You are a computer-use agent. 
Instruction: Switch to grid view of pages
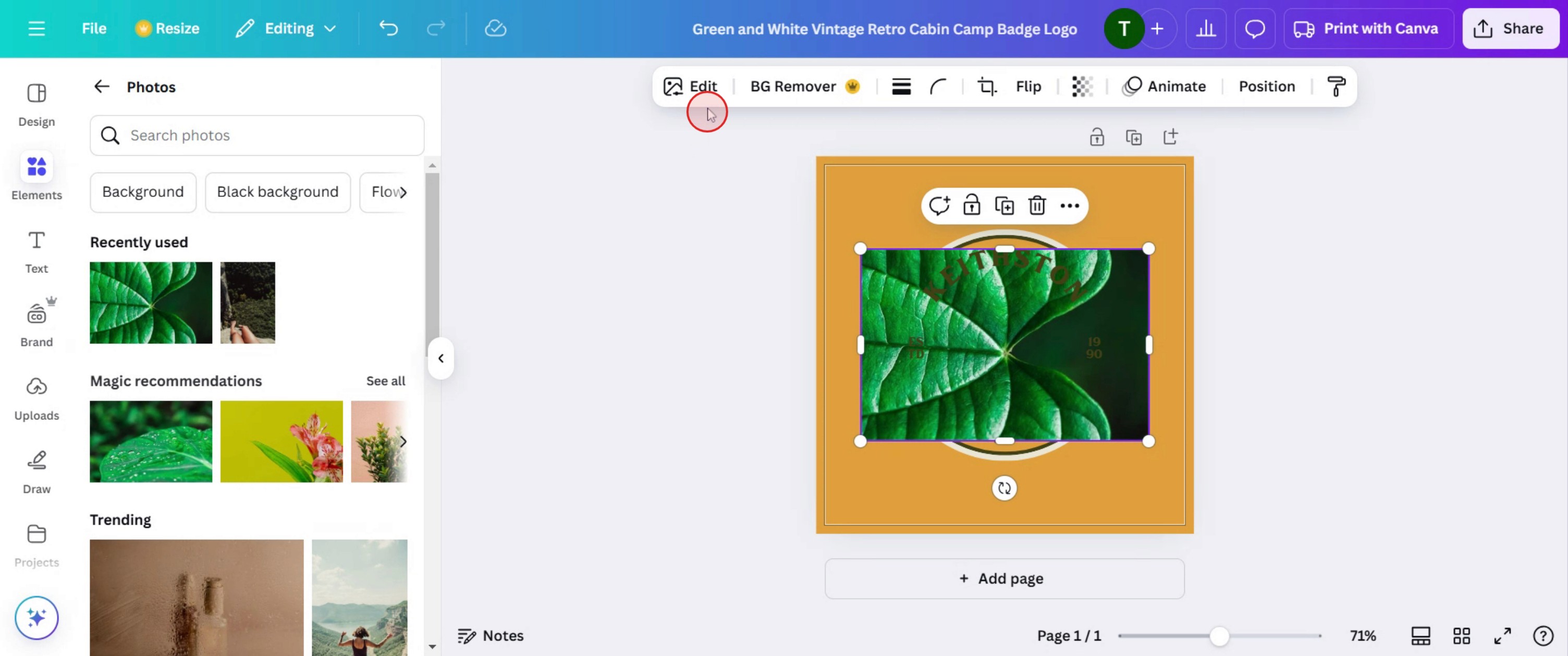1462,636
